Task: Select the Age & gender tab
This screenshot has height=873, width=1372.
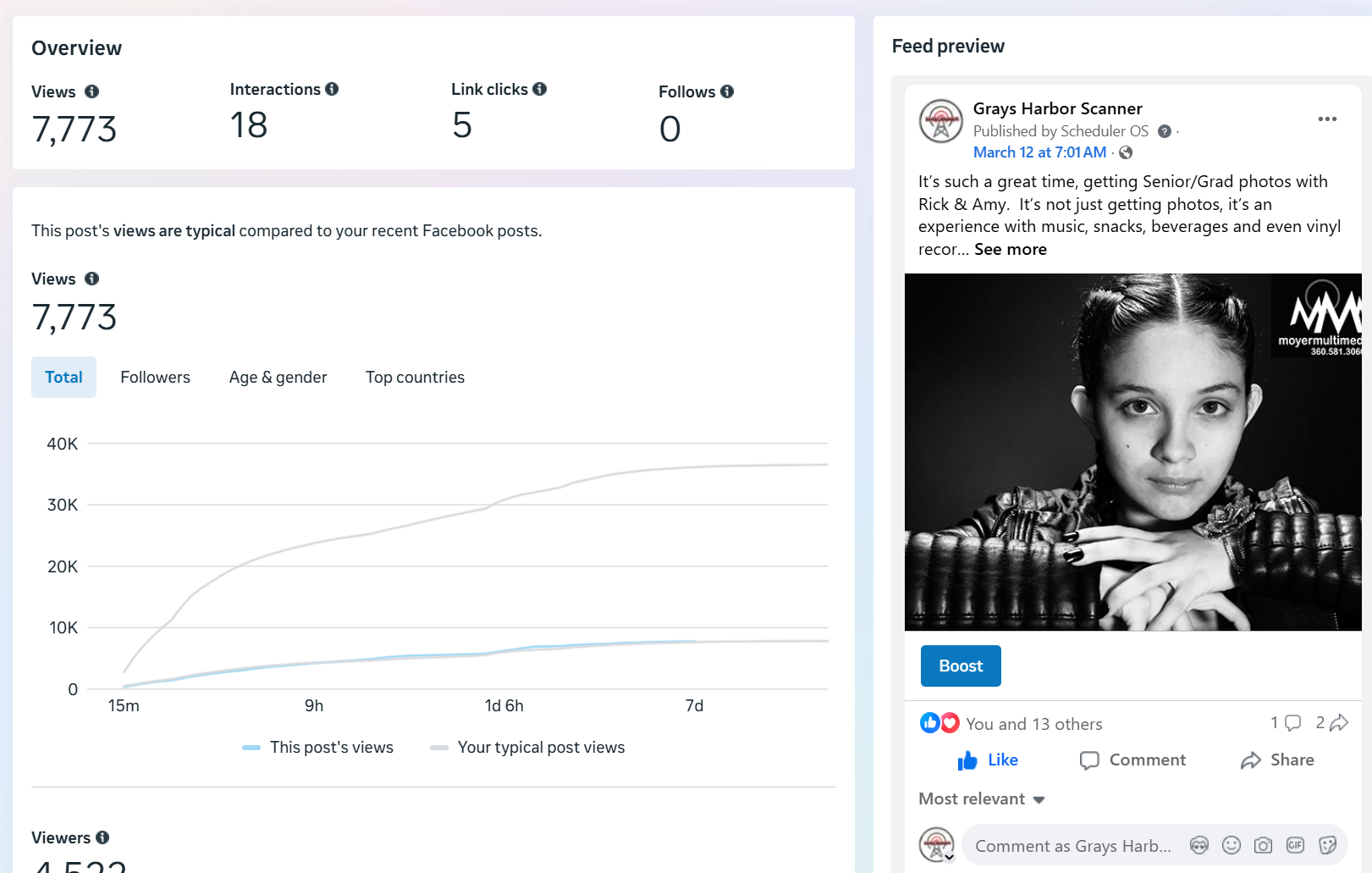Action: pos(278,378)
